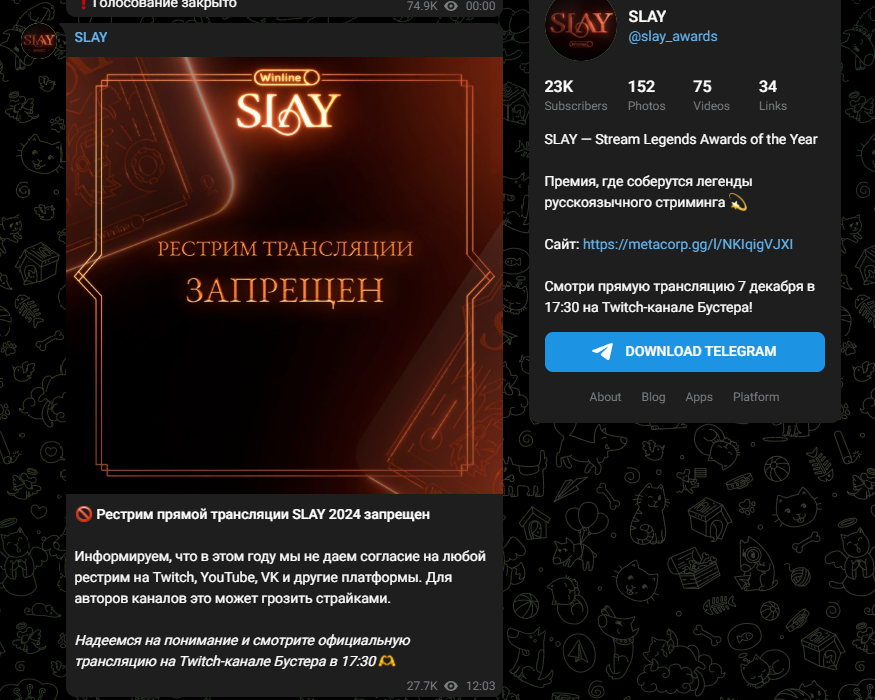This screenshot has height=700, width=875.
Task: Select the 34 Links counter tab
Action: tap(772, 95)
